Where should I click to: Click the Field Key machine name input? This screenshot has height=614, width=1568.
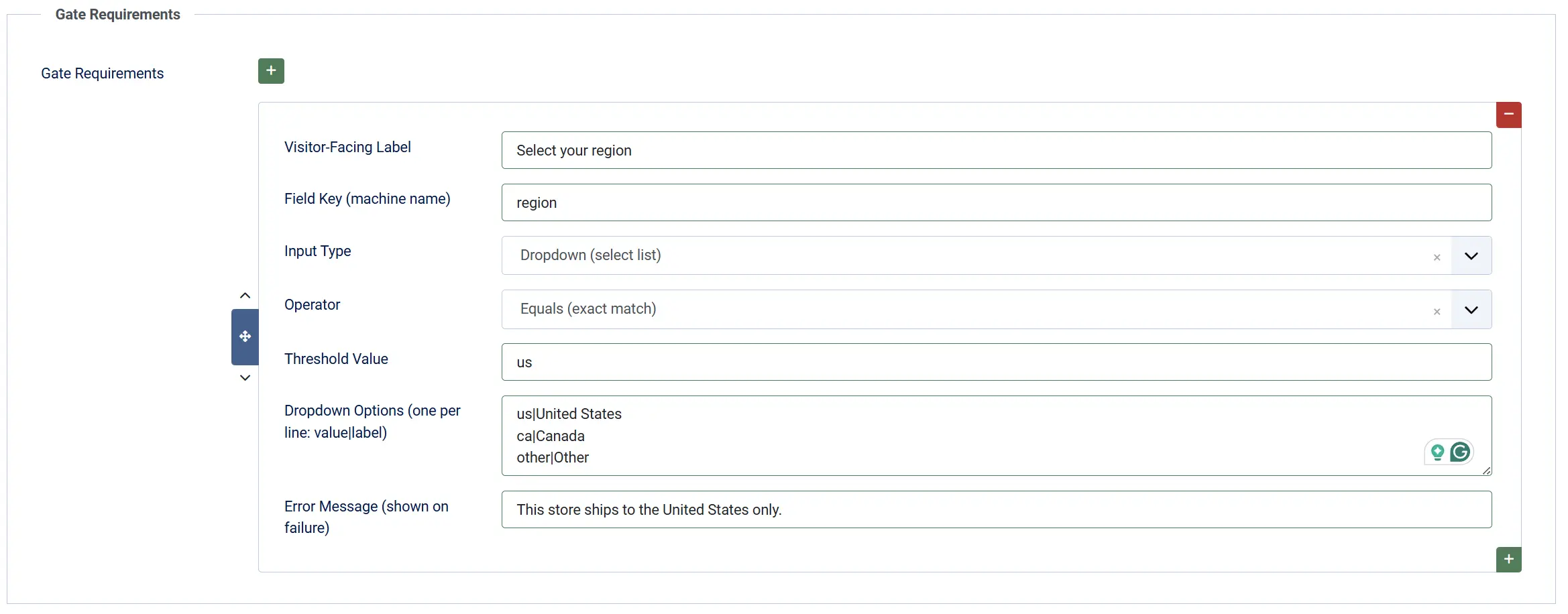point(997,202)
